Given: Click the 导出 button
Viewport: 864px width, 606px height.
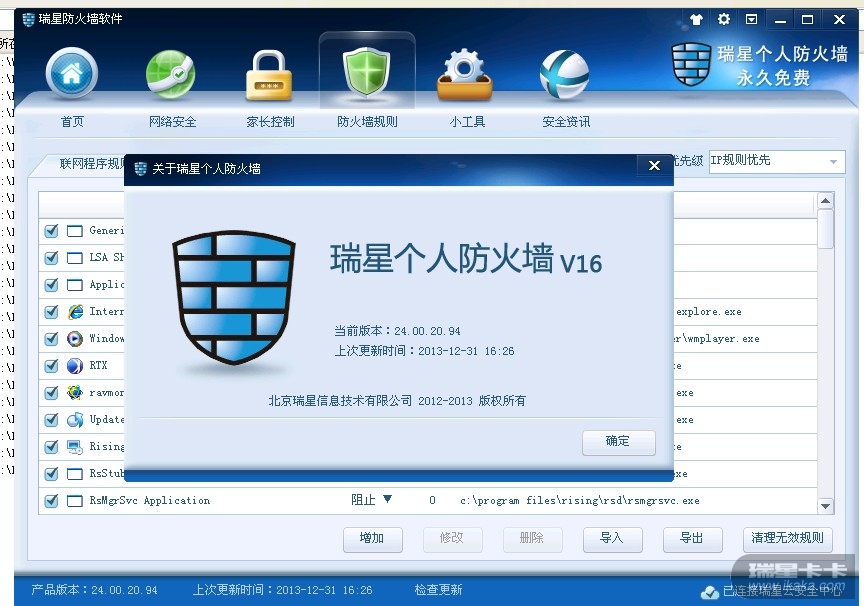Looking at the screenshot, I should coord(693,539).
